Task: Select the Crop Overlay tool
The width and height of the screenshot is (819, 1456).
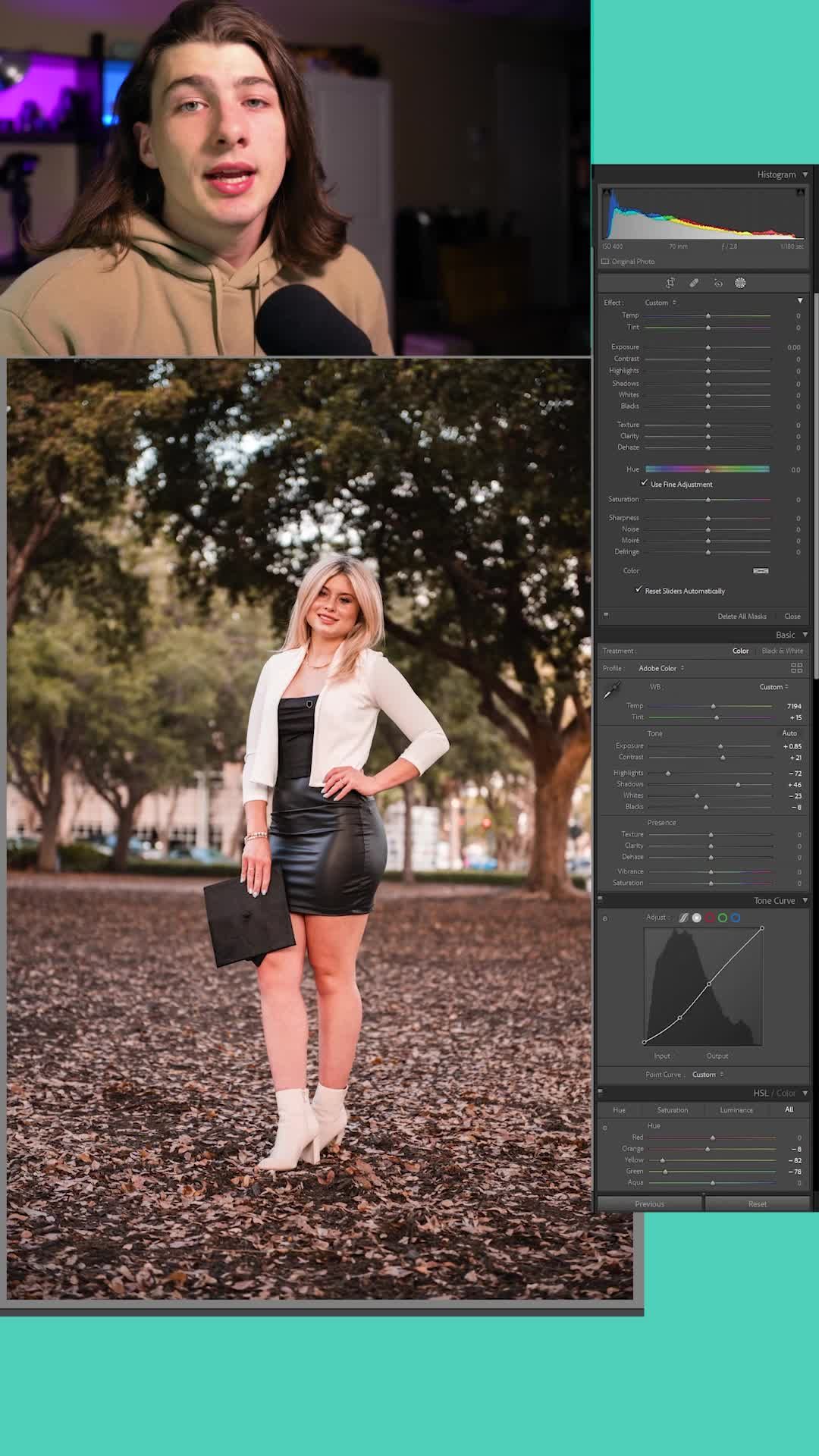Action: [670, 283]
